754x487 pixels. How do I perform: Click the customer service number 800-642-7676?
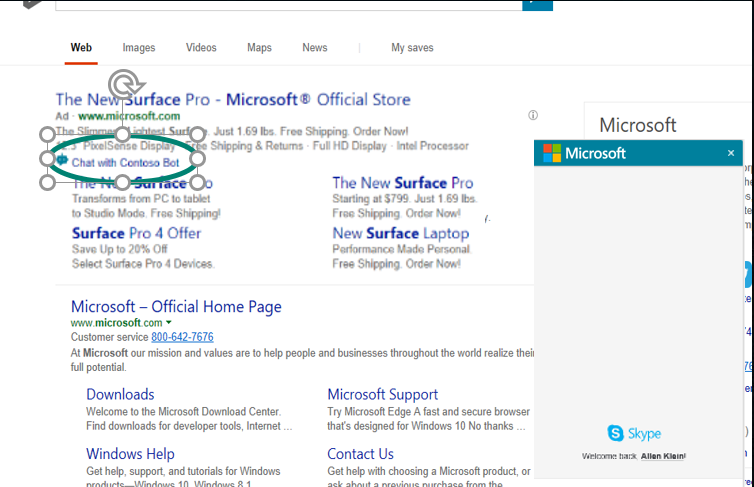[x=182, y=338]
